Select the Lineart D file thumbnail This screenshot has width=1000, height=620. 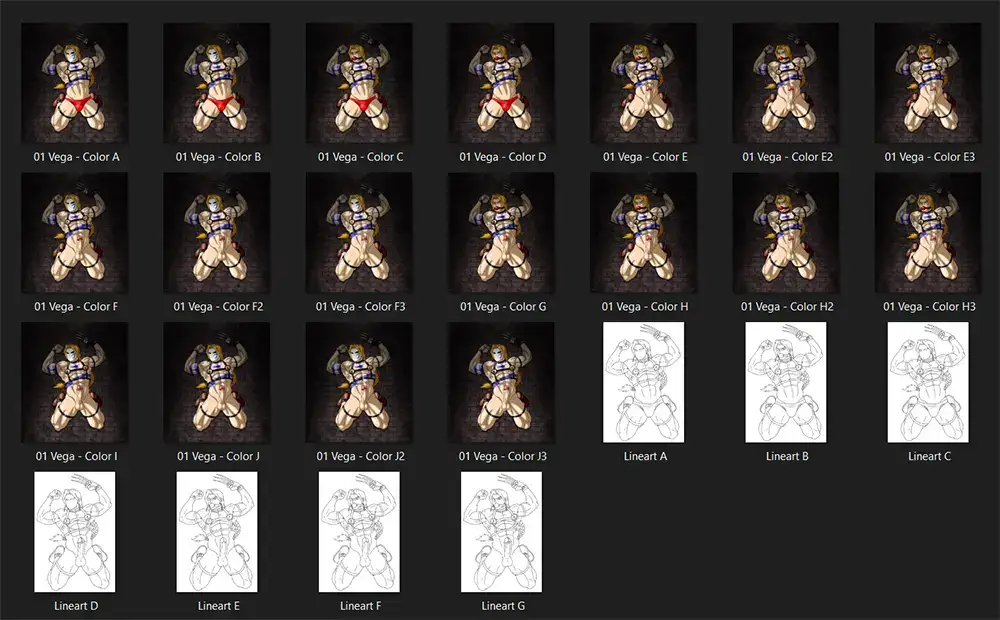(x=77, y=532)
